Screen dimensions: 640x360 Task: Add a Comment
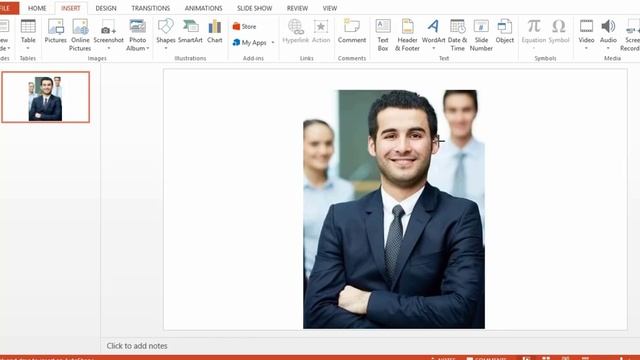tap(352, 31)
